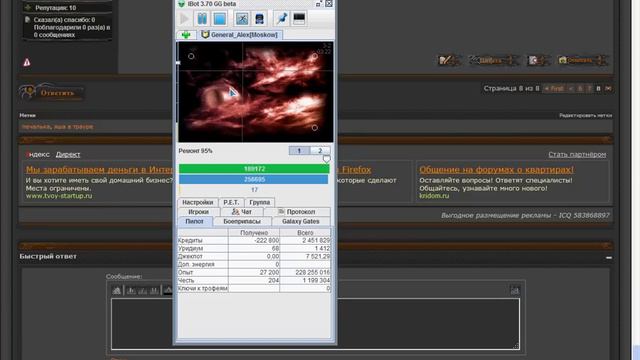Click the green plus add-account tab
Image resolution: width=640 pixels, height=360 pixels.
186,35
